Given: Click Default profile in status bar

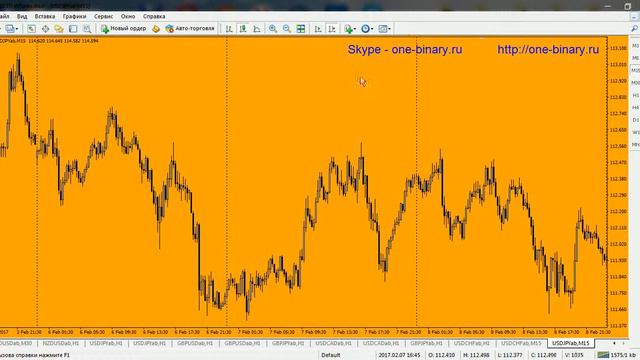Looking at the screenshot, I should (x=331, y=355).
